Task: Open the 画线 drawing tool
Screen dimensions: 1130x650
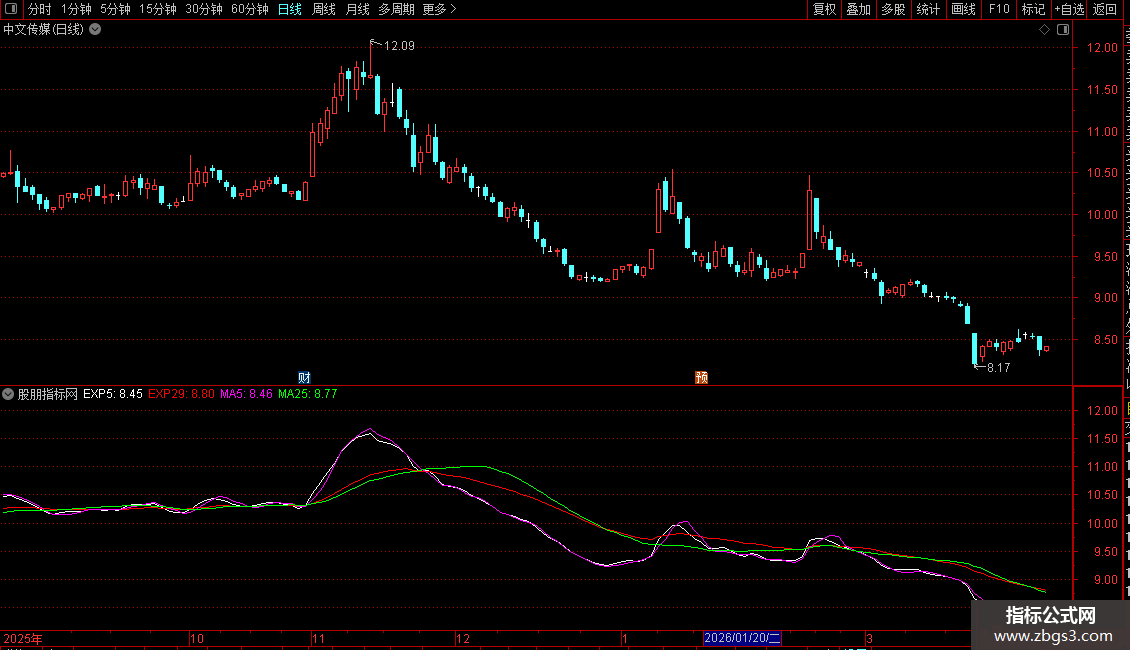Action: tap(963, 9)
